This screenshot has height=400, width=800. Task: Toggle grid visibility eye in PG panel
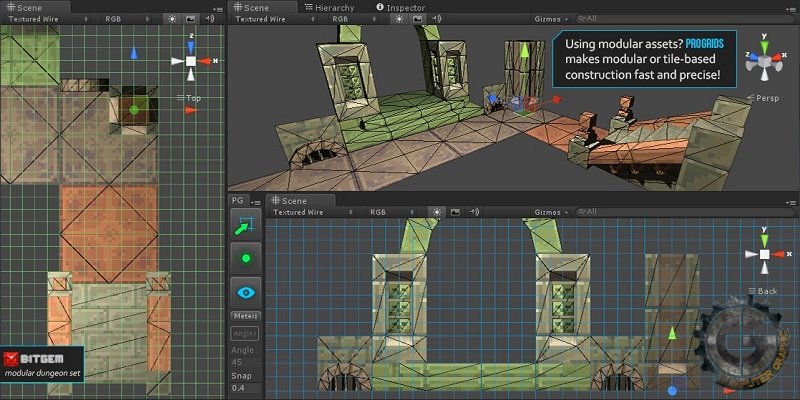[245, 292]
